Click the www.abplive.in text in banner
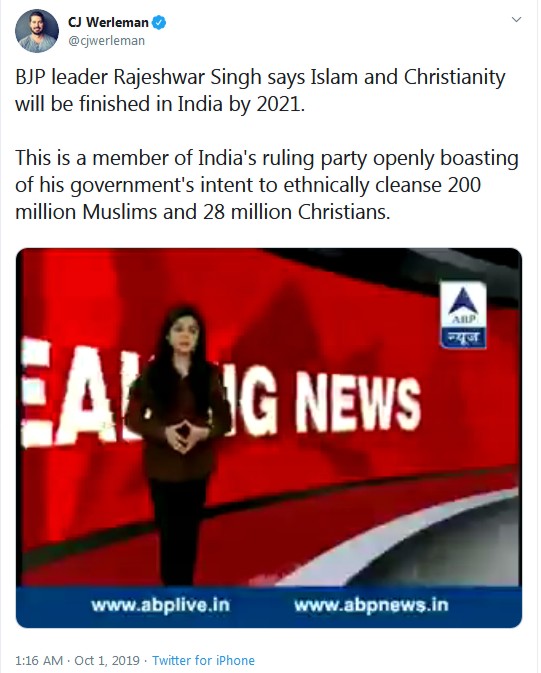The width and height of the screenshot is (541, 673). point(161,605)
